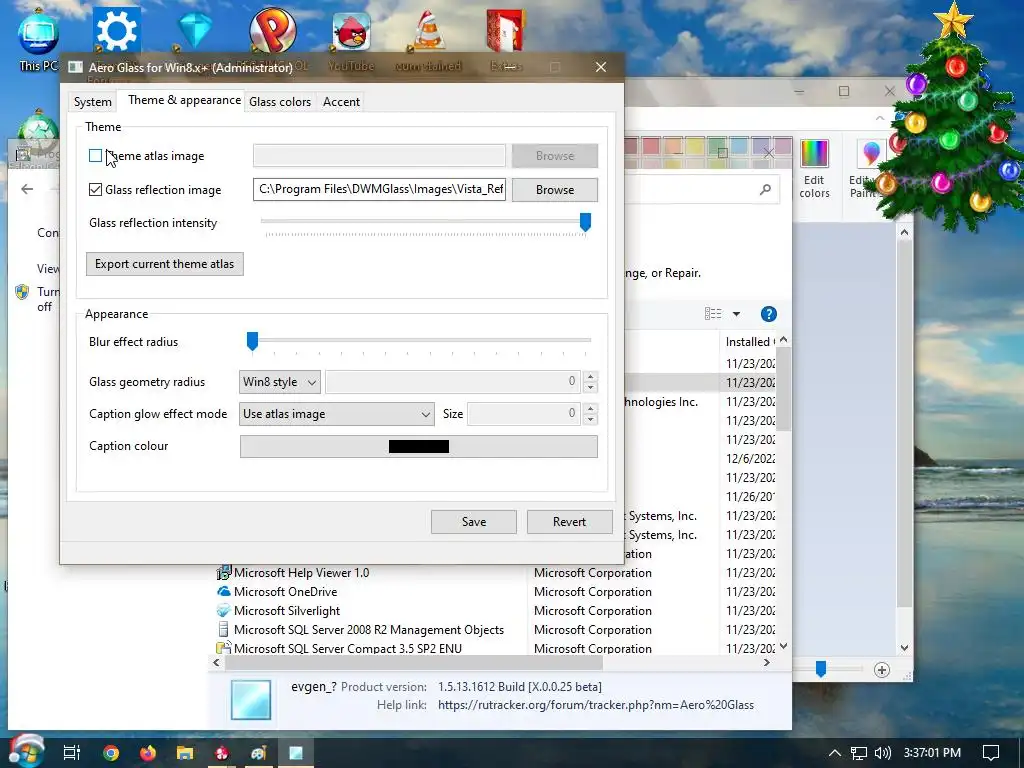
Task: Show hidden system tray icons
Action: [x=835, y=753]
